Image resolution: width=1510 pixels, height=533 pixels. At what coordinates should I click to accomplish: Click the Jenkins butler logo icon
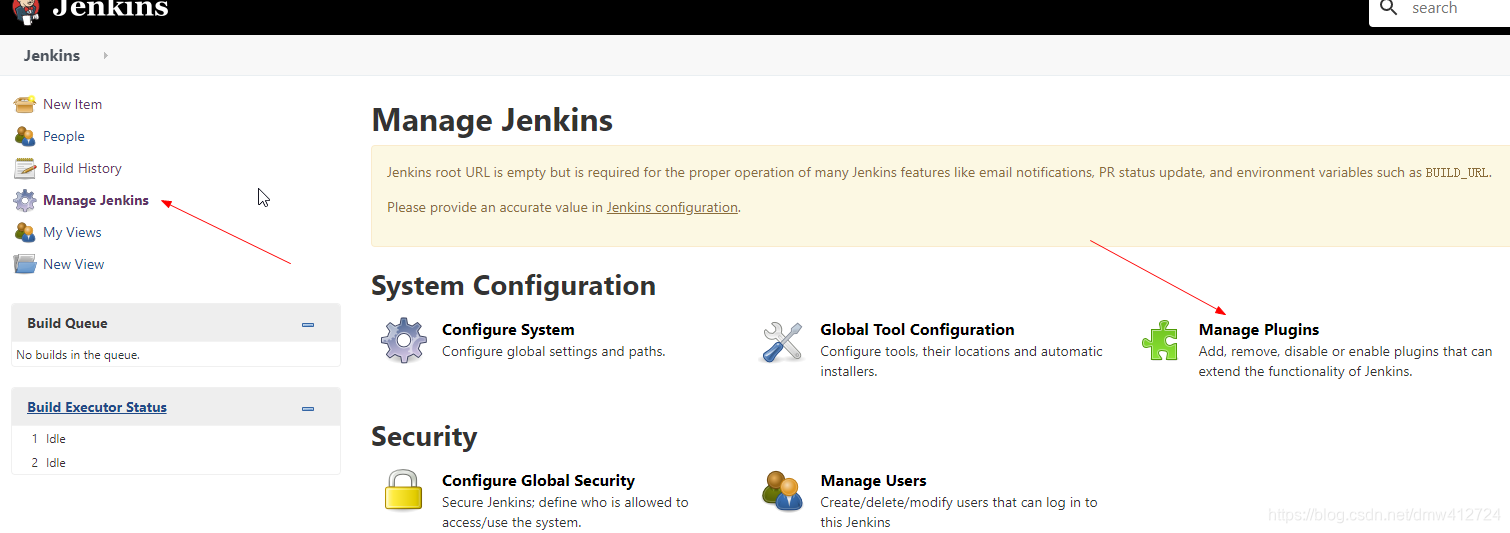pyautogui.click(x=26, y=10)
